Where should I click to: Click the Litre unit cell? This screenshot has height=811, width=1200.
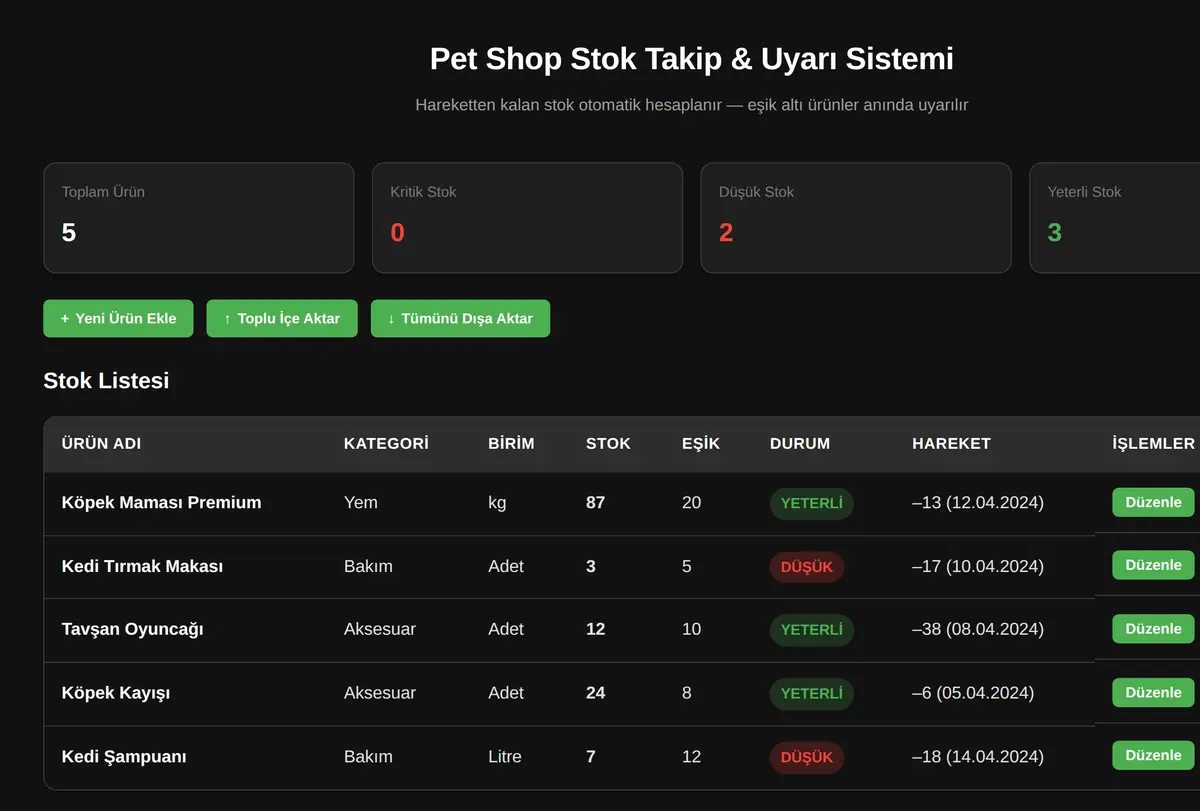(505, 757)
